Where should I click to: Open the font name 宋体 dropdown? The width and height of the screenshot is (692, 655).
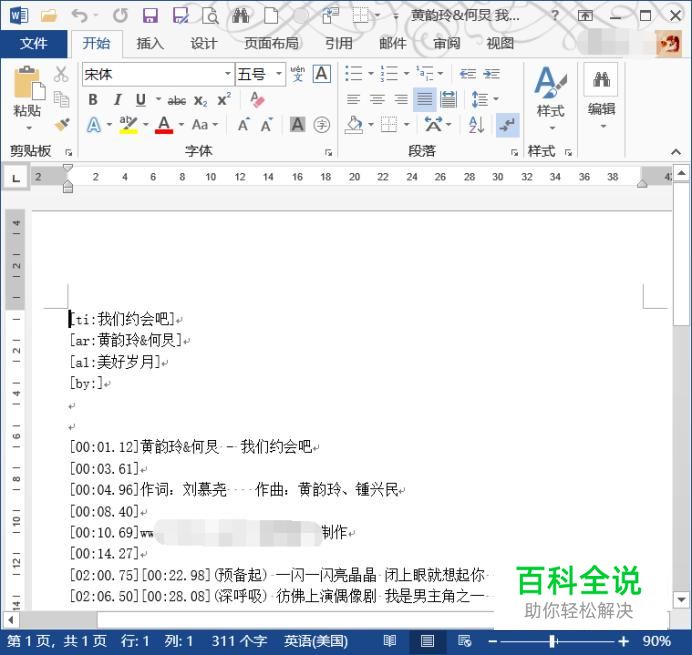pyautogui.click(x=228, y=74)
